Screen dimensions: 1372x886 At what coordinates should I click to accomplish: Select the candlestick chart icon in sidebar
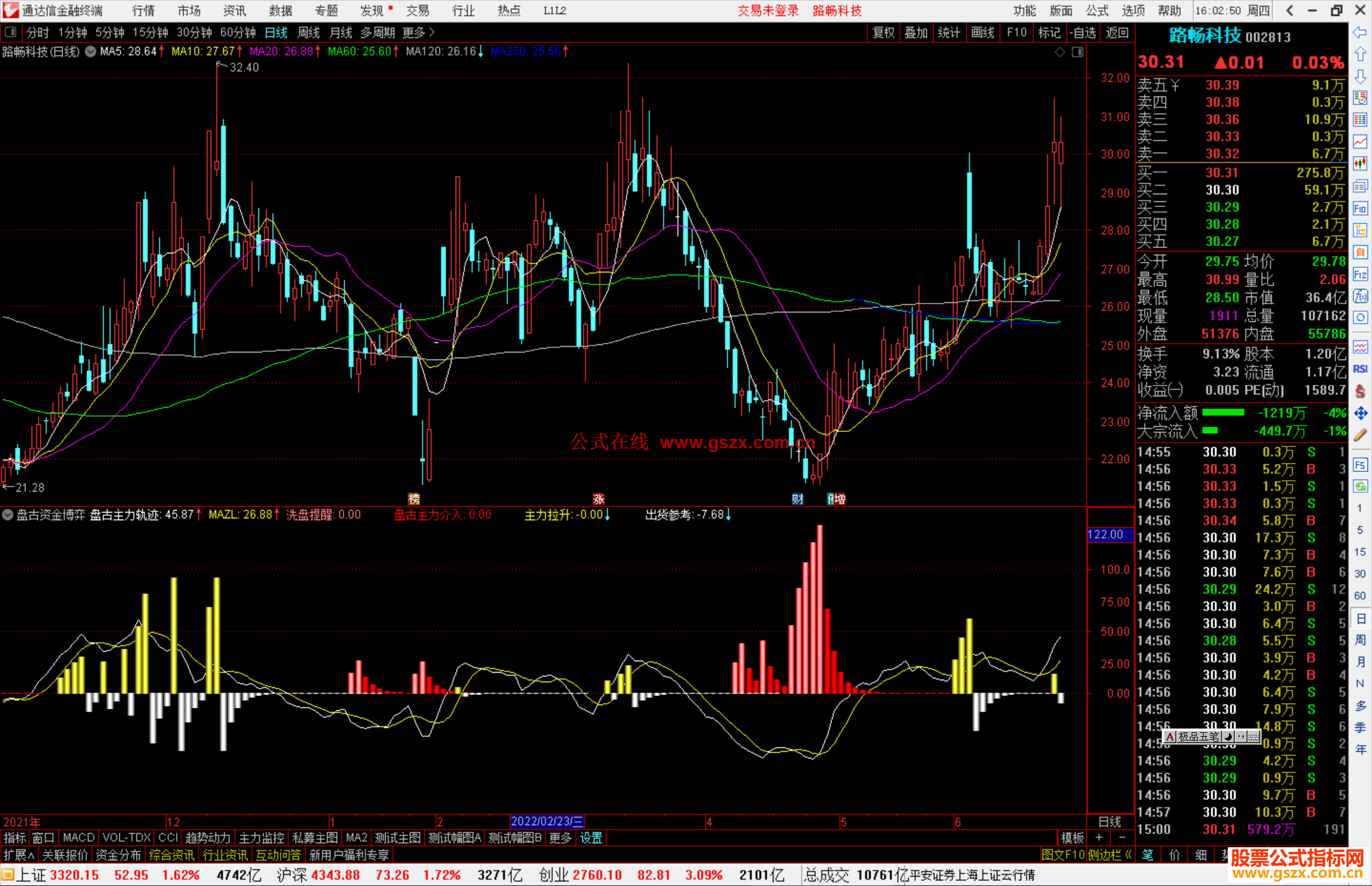(x=1360, y=164)
